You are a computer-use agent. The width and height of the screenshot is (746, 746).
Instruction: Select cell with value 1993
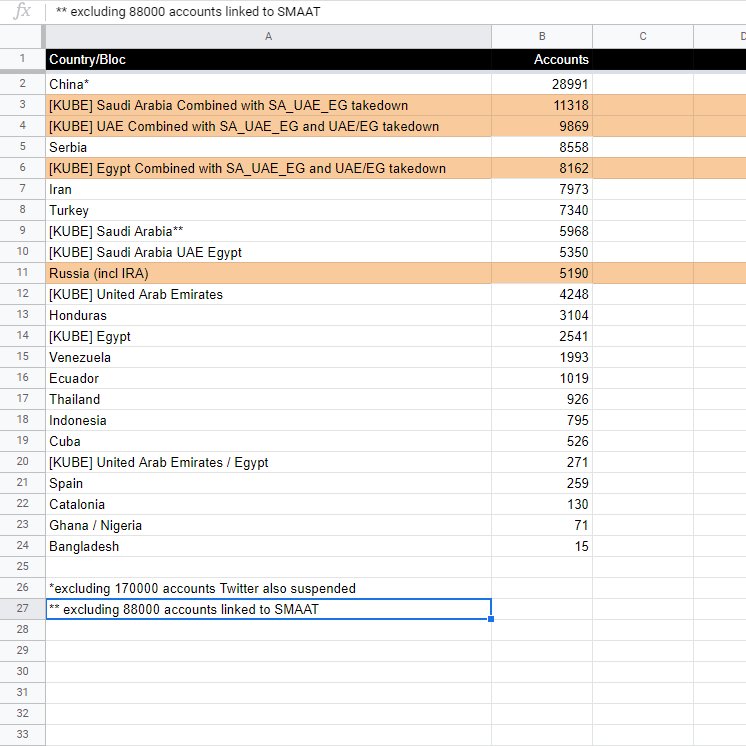pos(542,357)
